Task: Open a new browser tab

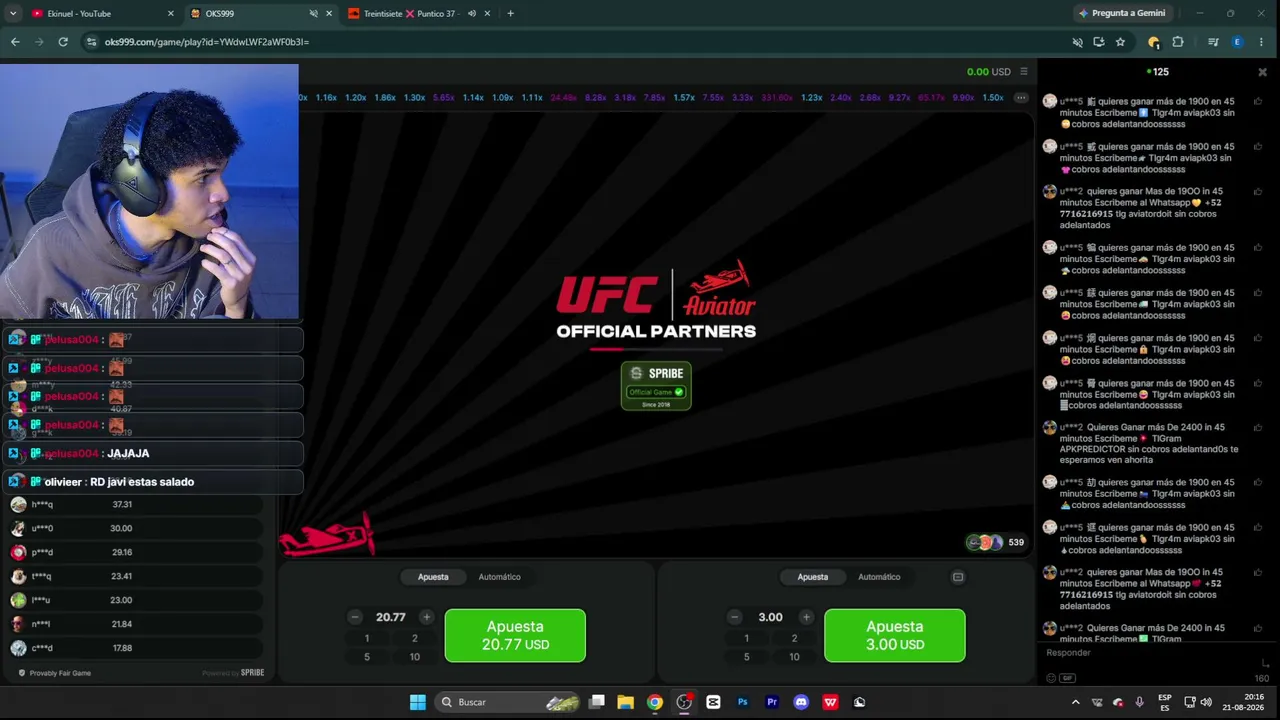Action: 510,14
